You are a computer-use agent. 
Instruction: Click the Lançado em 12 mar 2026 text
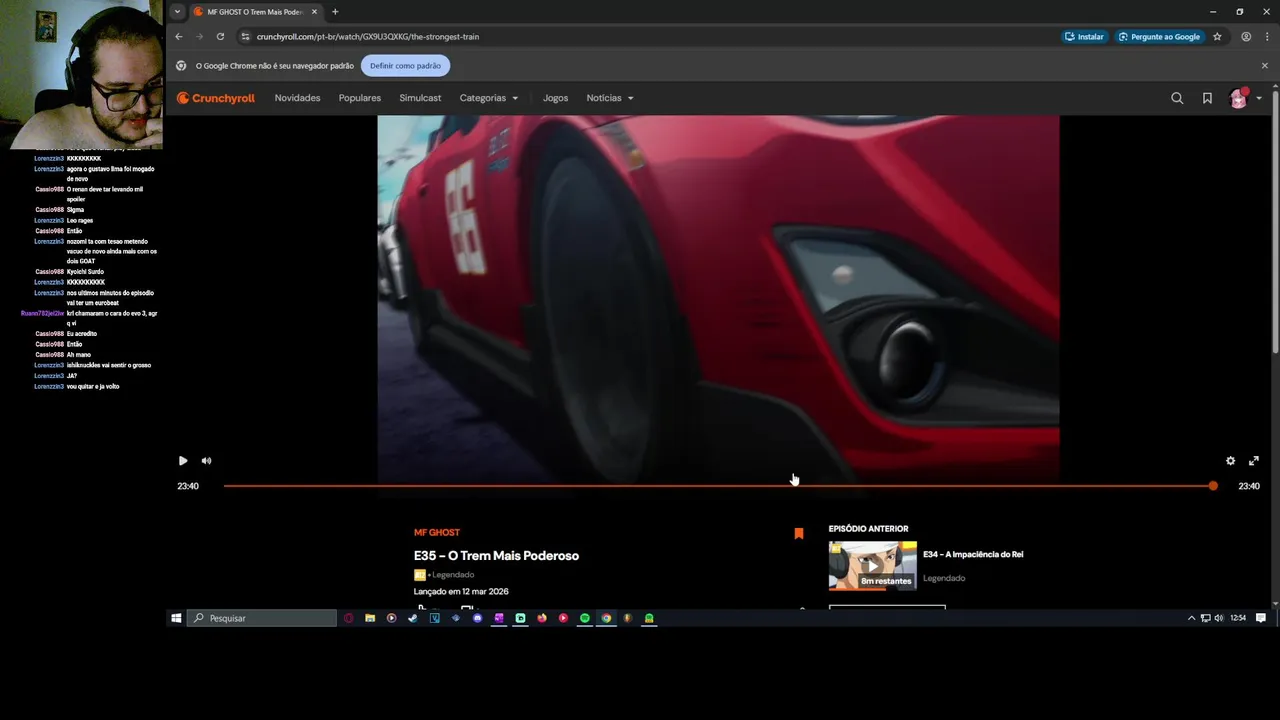coord(461,592)
